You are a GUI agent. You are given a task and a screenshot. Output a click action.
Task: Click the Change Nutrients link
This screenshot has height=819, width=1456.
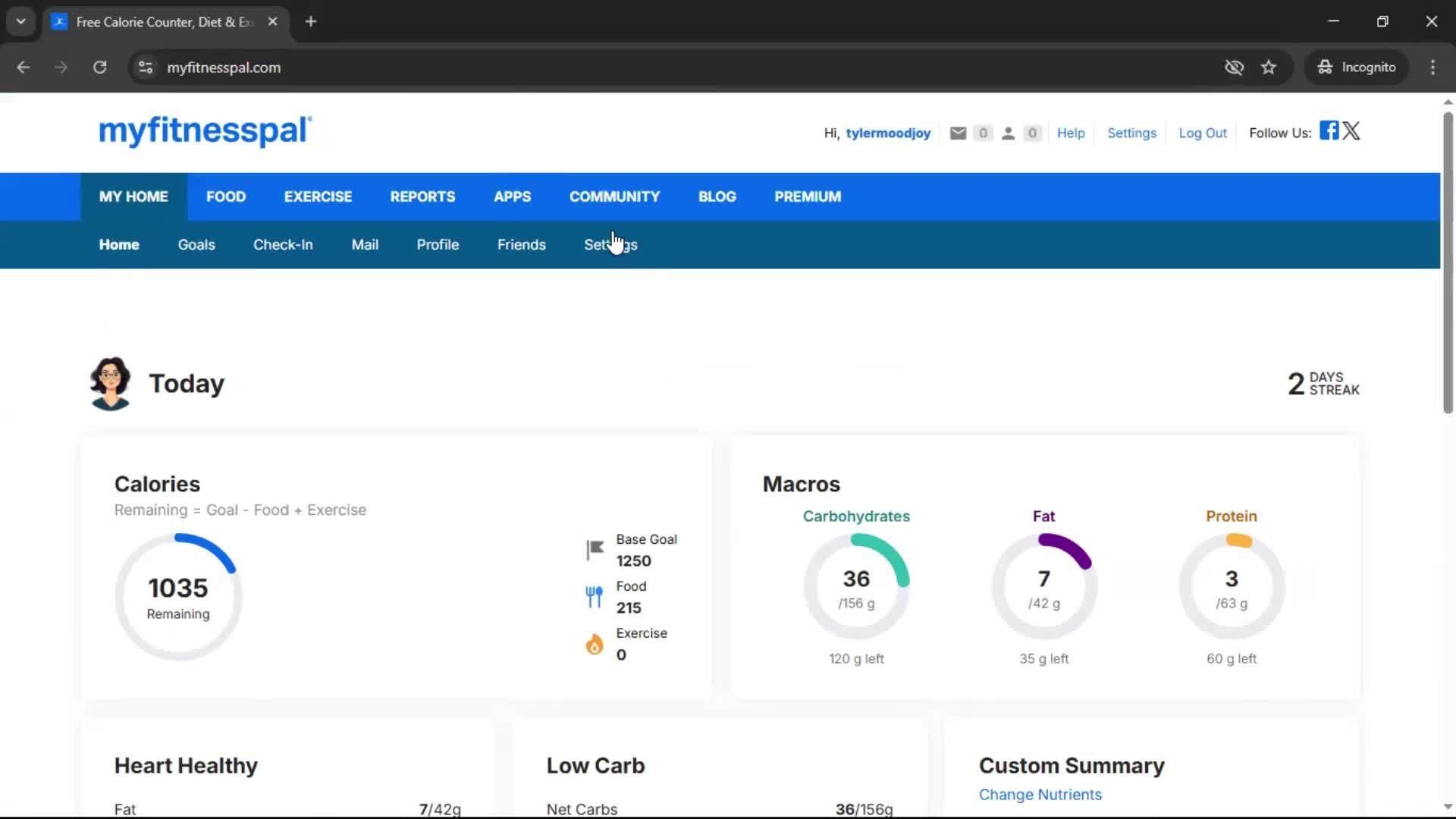1040,795
